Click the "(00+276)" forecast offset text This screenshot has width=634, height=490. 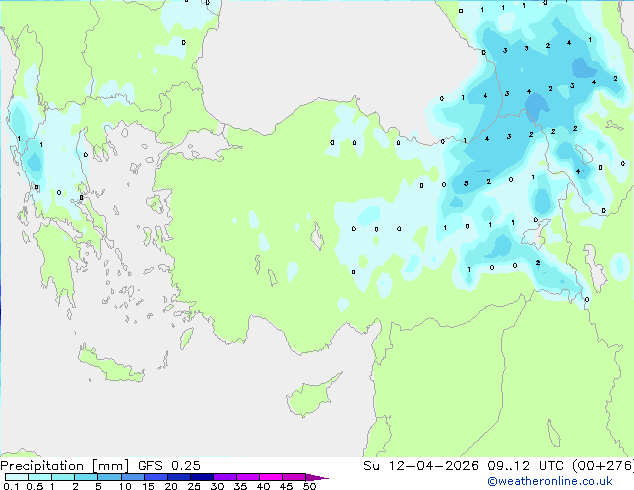pyautogui.click(x=603, y=466)
